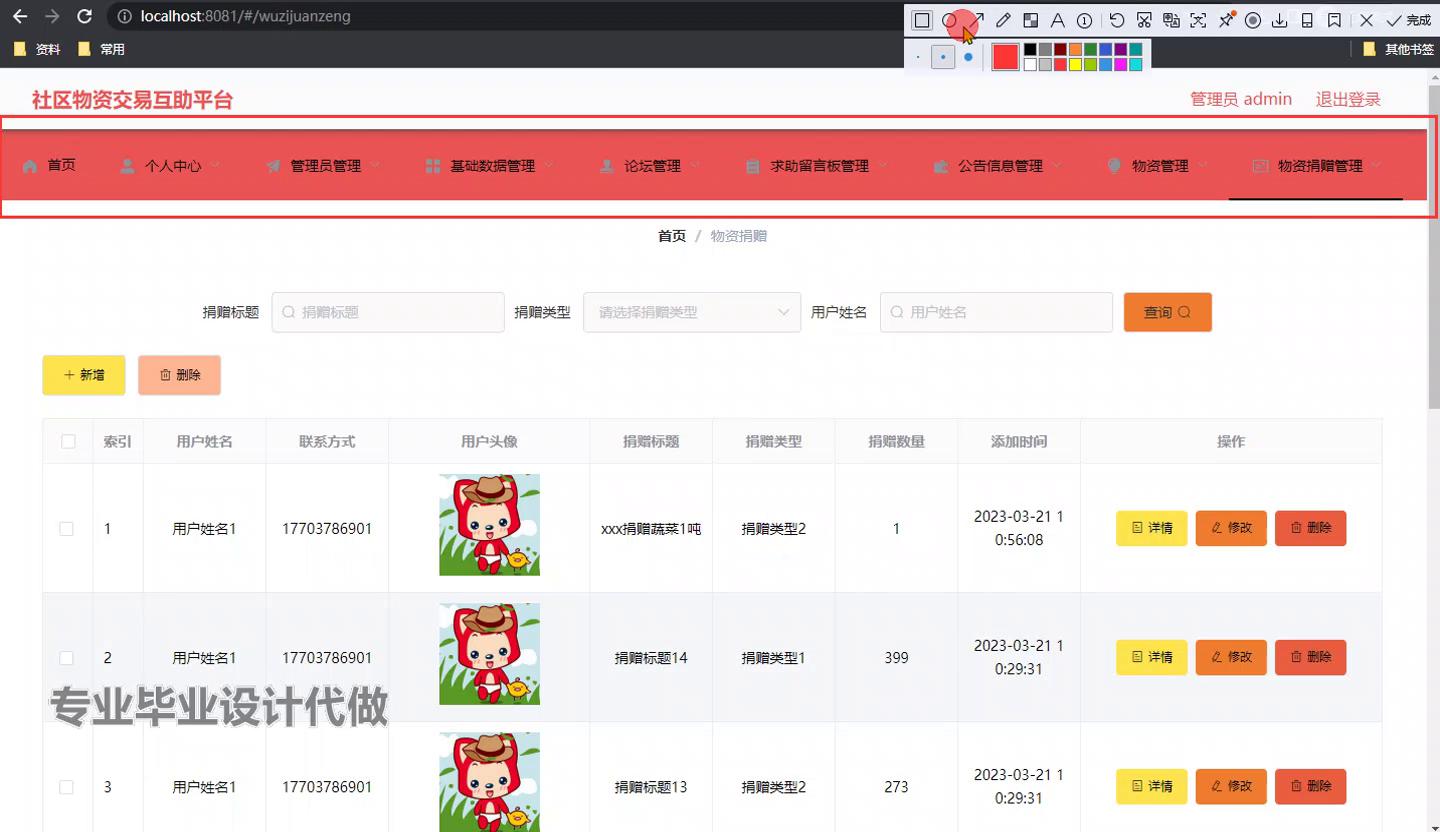
Task: Open the 论坛管理 menu
Action: point(651,166)
